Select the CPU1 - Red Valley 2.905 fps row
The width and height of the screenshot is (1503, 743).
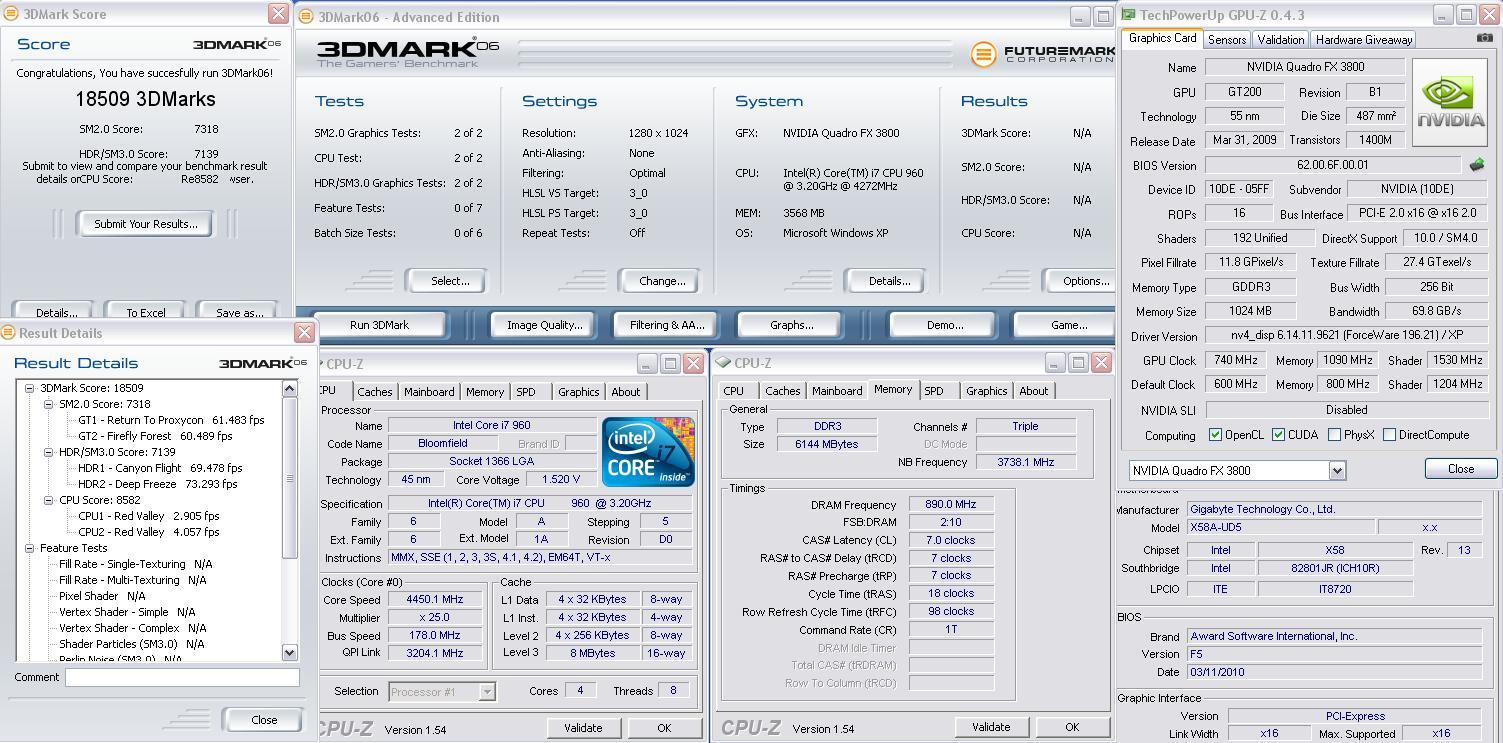[148, 516]
